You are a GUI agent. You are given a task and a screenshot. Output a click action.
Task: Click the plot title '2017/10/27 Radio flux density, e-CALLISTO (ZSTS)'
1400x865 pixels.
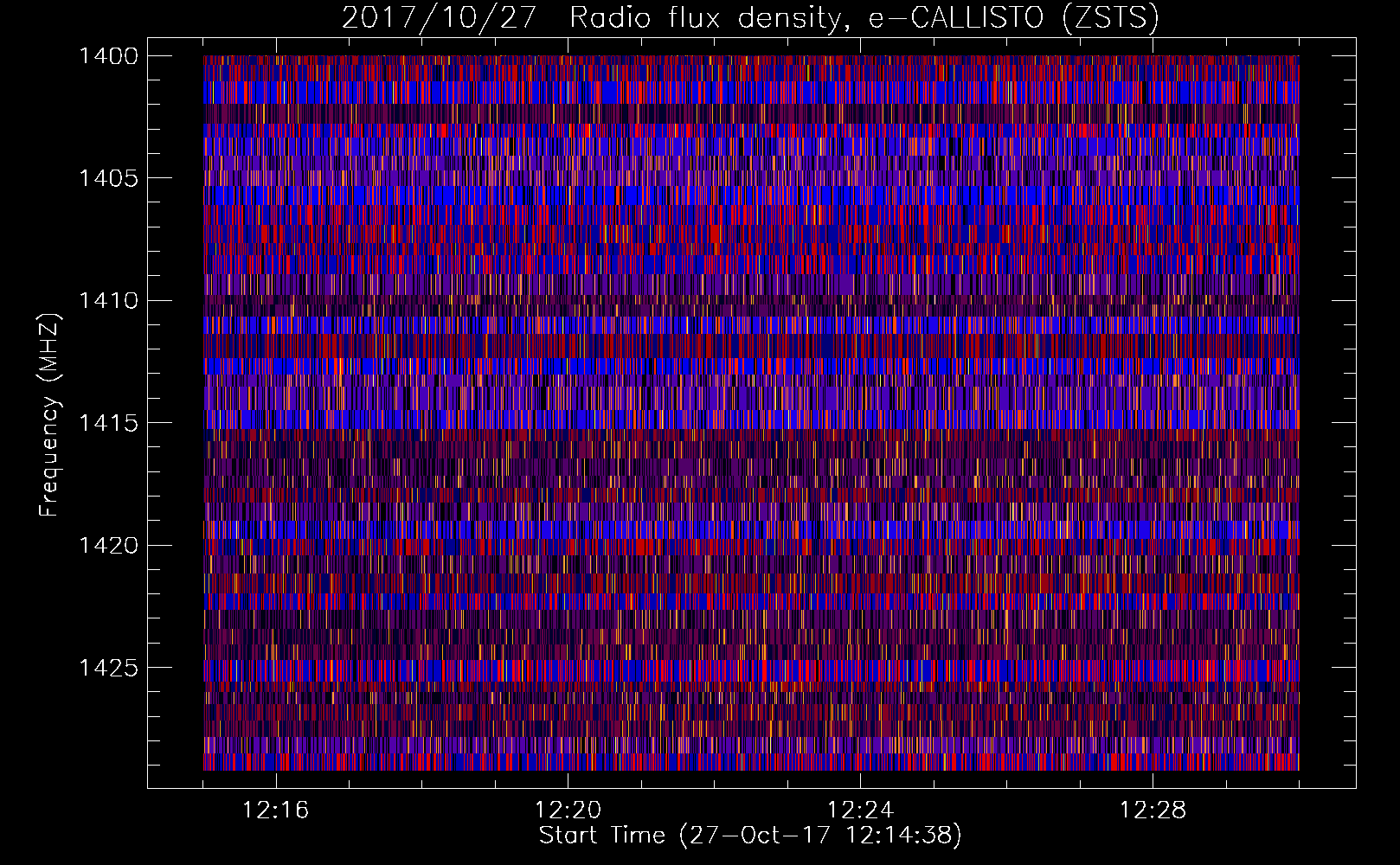pos(750,18)
